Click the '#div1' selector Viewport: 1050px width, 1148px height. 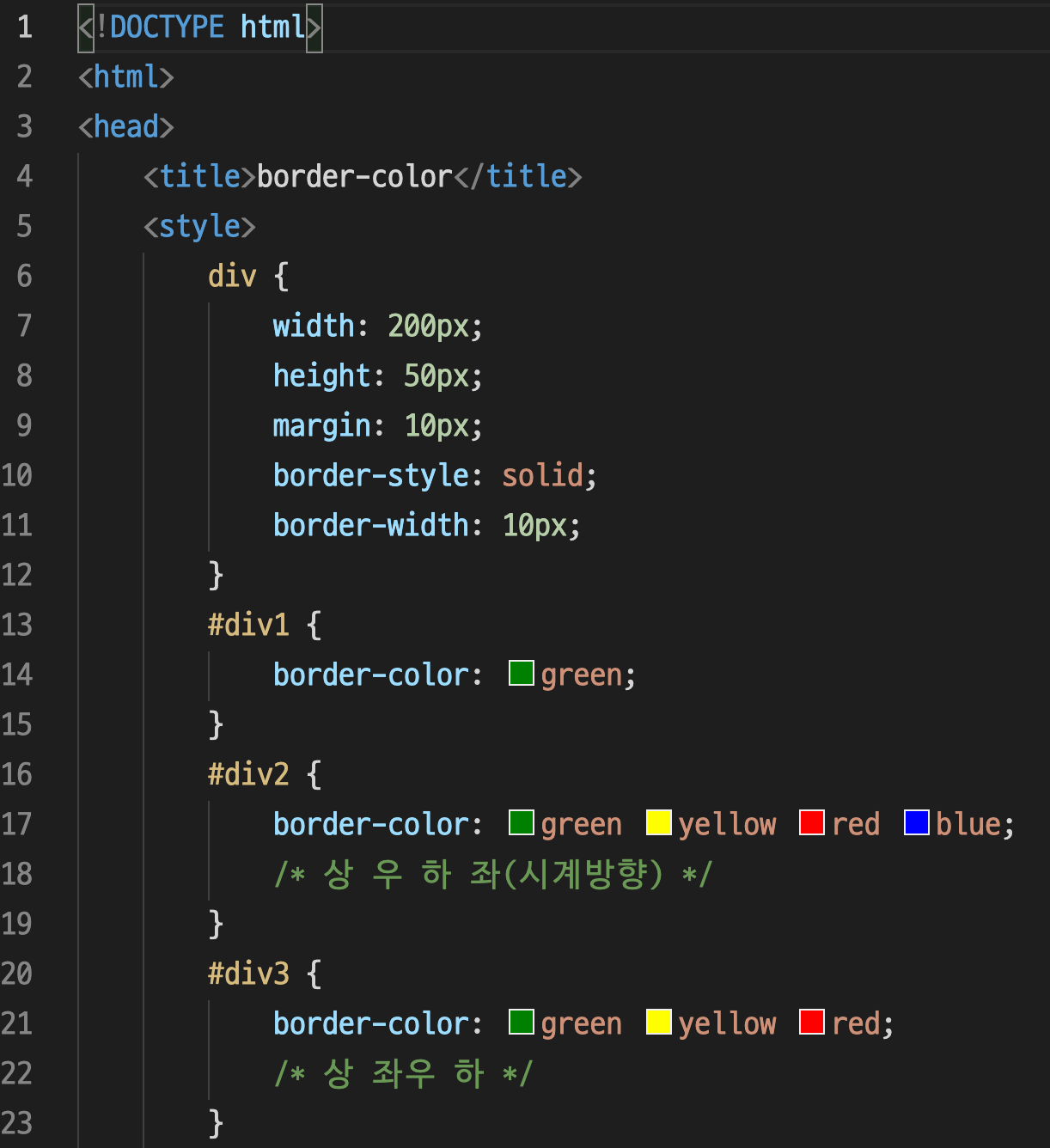click(248, 625)
